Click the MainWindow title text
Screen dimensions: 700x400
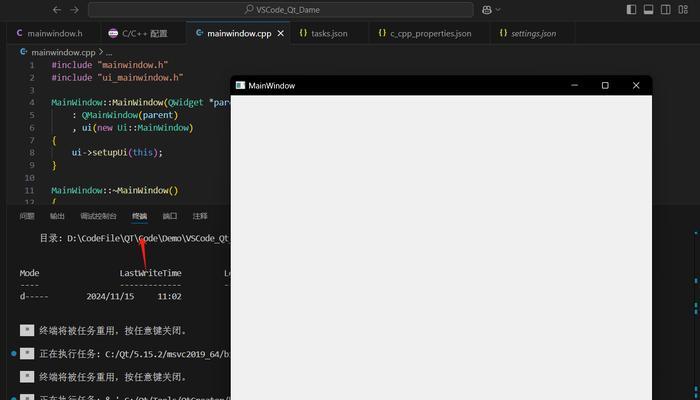pyautogui.click(x=271, y=86)
